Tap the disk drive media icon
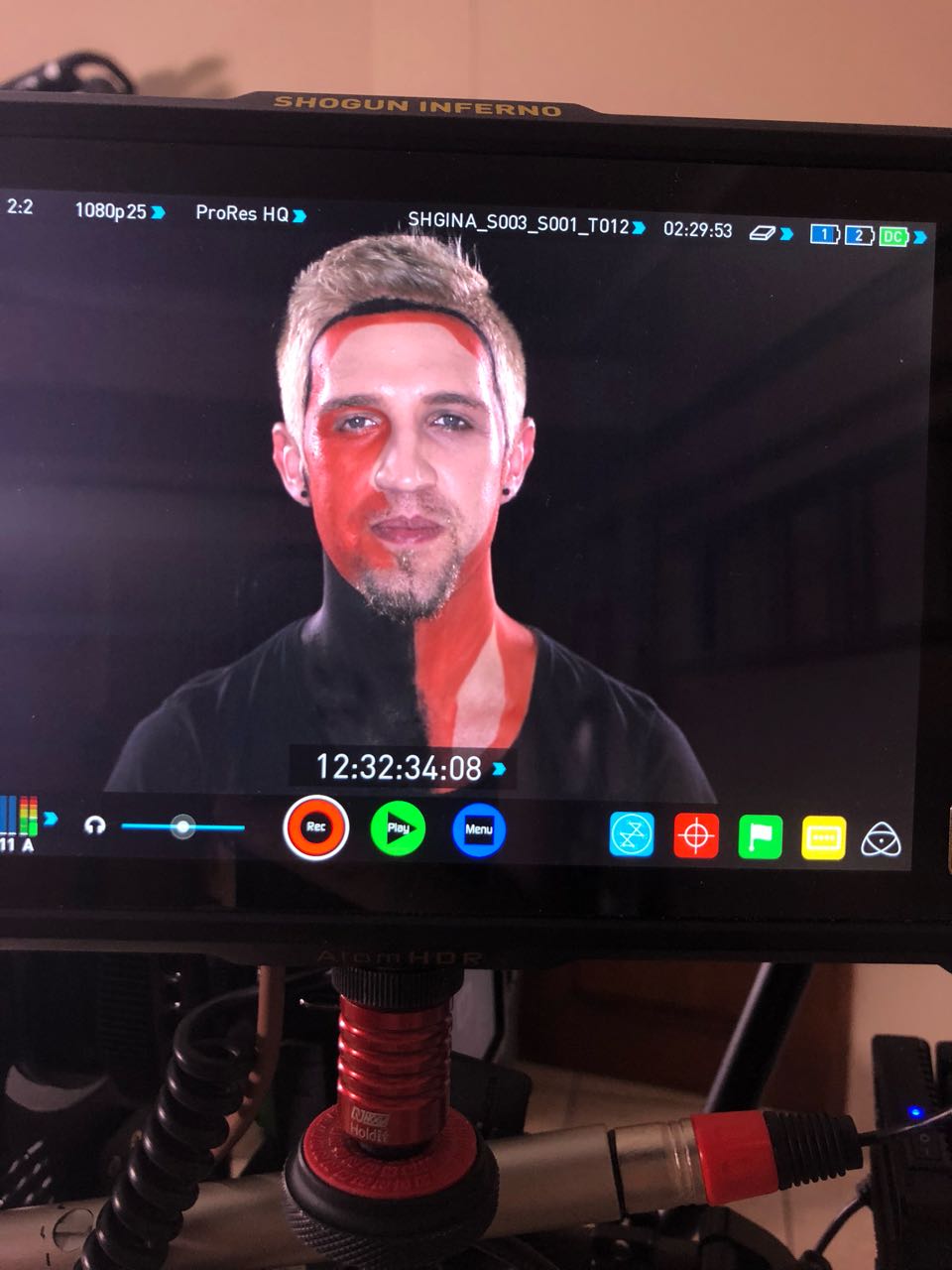The image size is (952, 1270). [x=765, y=233]
